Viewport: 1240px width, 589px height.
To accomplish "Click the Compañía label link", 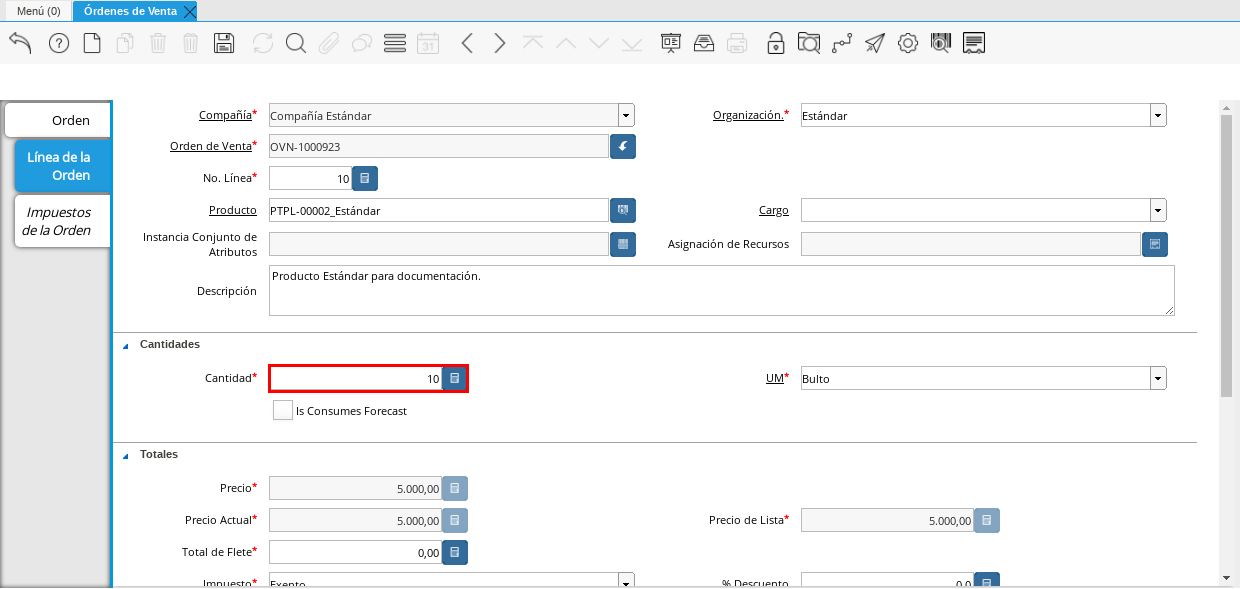I will [224, 115].
